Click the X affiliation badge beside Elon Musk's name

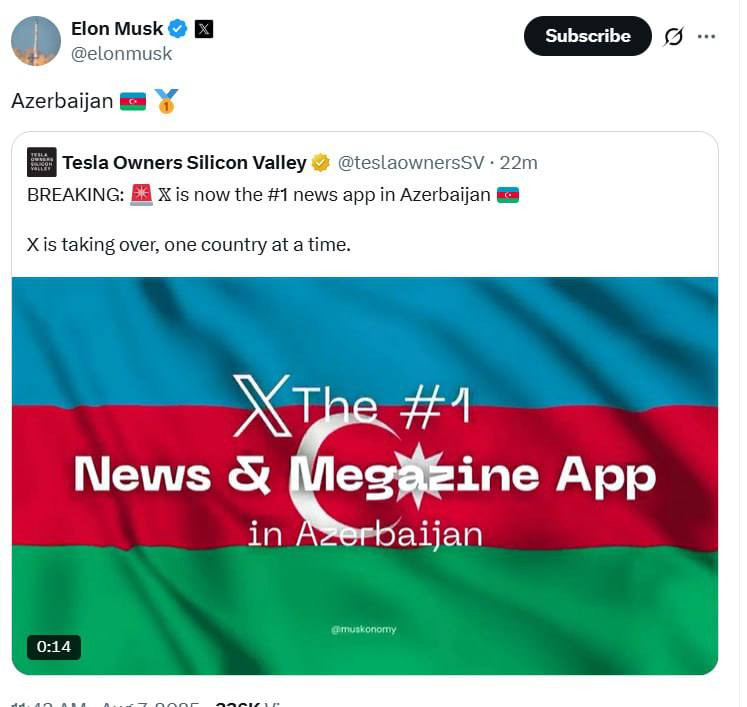tap(203, 29)
